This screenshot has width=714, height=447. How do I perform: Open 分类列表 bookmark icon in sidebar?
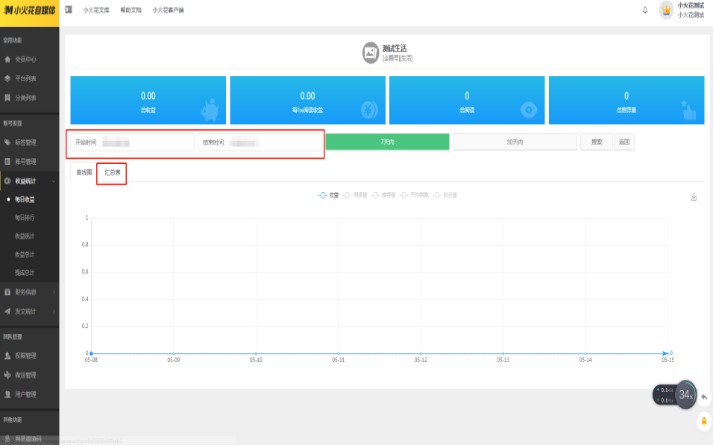click(x=7, y=97)
